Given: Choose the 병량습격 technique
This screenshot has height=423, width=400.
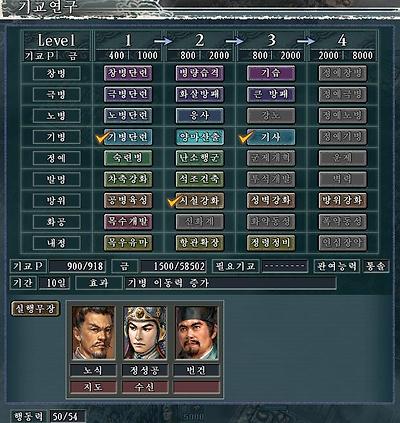Looking at the screenshot, I should click(x=200, y=73).
